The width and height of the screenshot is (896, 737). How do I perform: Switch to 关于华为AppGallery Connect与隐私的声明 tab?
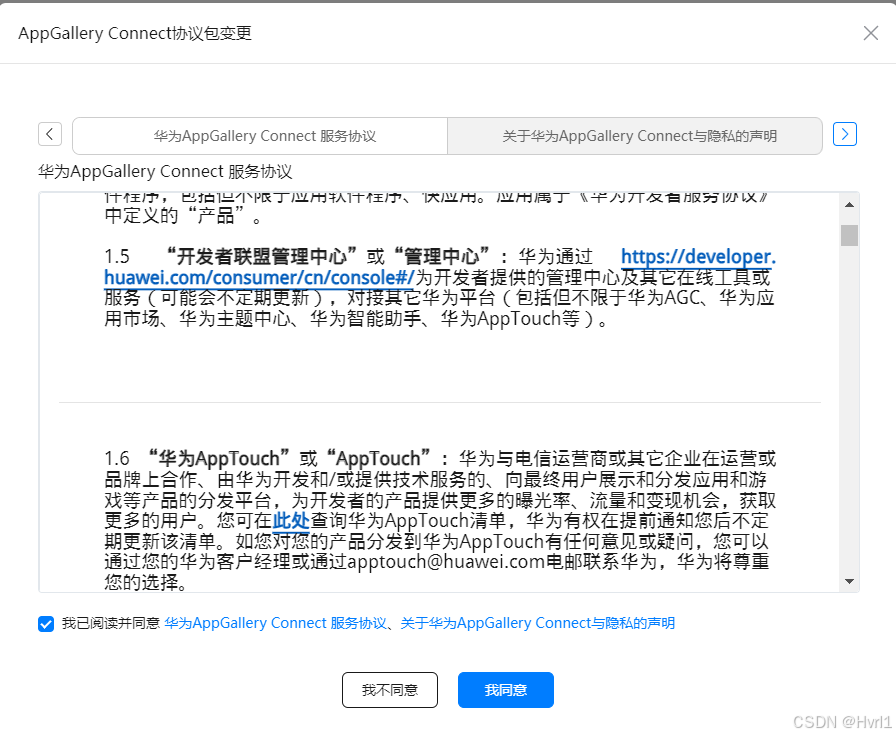635,136
